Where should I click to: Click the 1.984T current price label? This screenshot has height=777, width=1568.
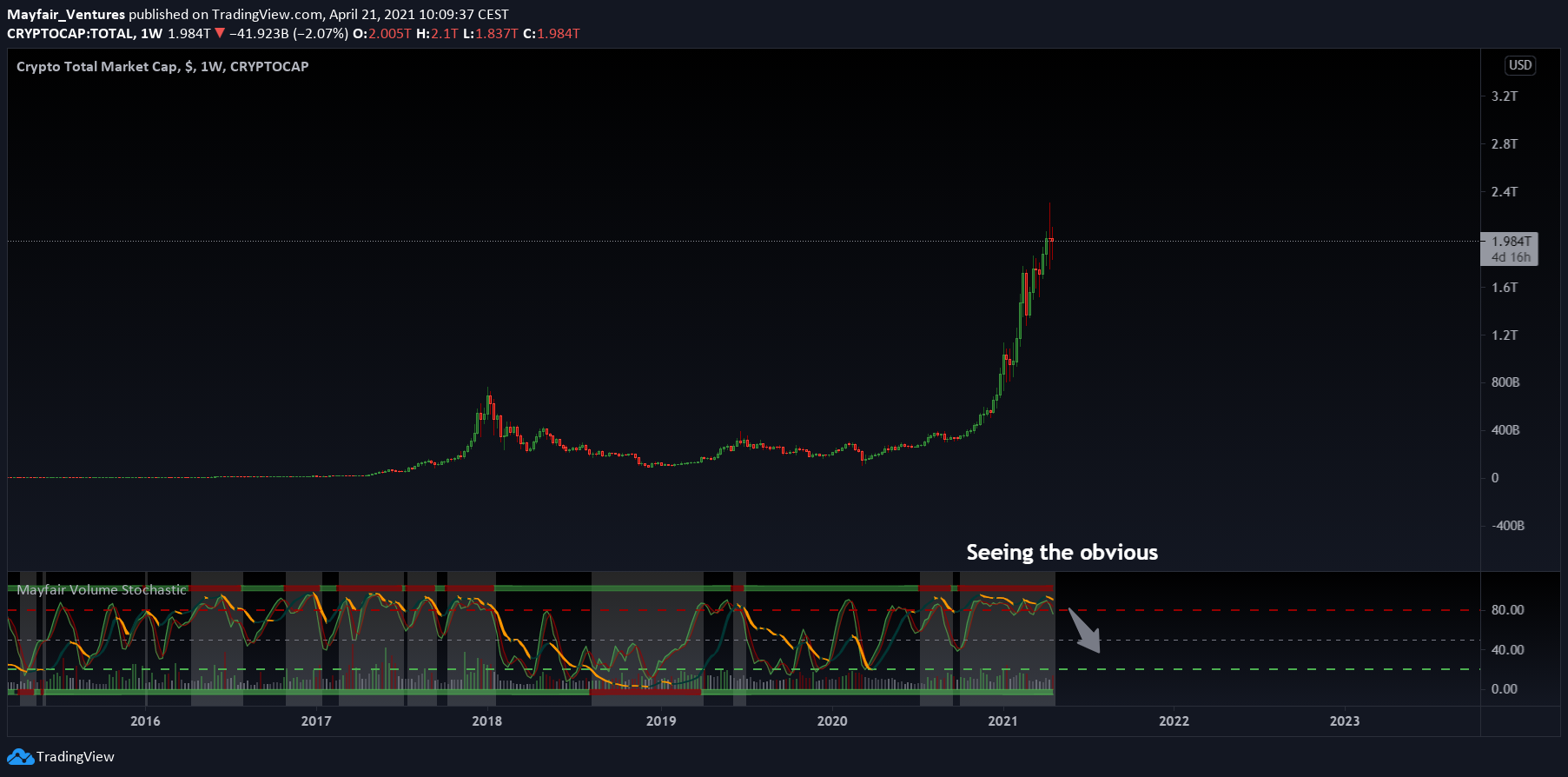coord(1511,242)
